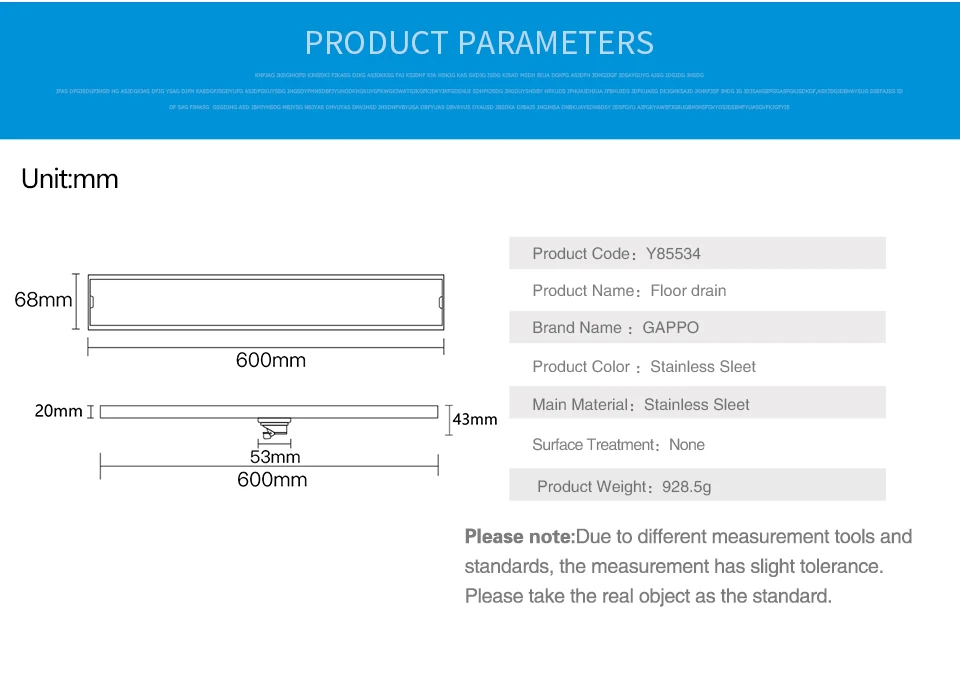Click the 53mm outlet width label
960x683 pixels.
pos(275,457)
